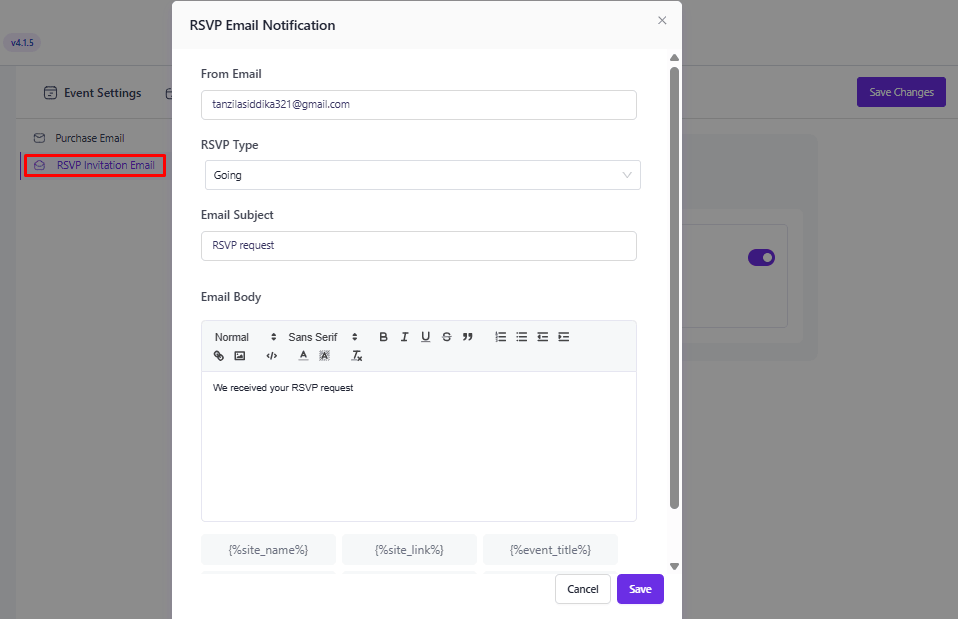Viewport: 958px width, 619px height.
Task: Create a numbered list
Action: (x=501, y=337)
